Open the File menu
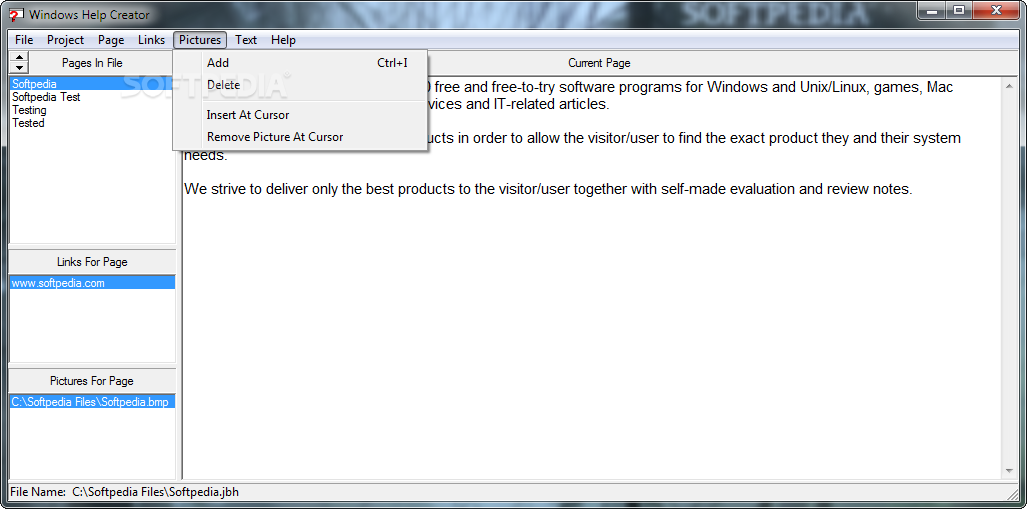 coord(24,40)
